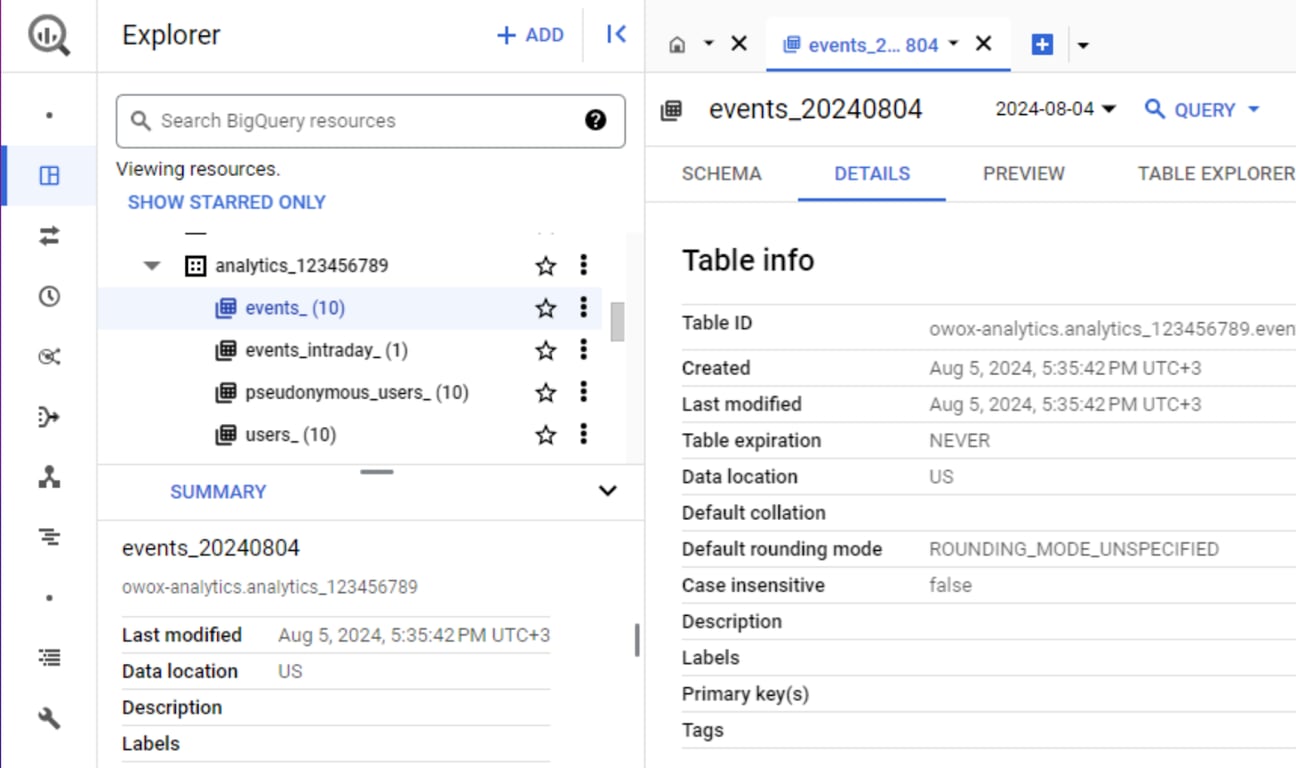Screen dimensions: 1296x768
Task: Select the events_ (10) tree row
Action: tap(350, 308)
